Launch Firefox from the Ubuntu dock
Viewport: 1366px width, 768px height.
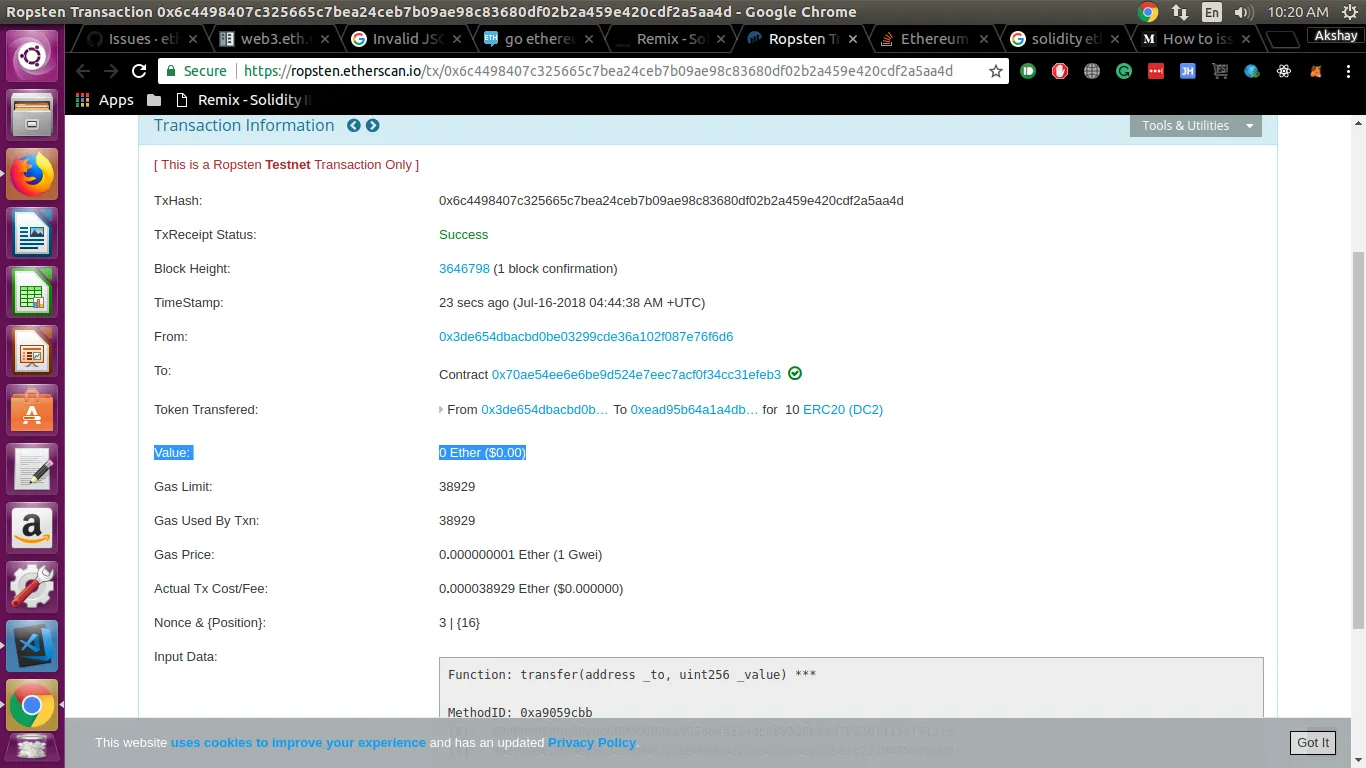coord(33,174)
